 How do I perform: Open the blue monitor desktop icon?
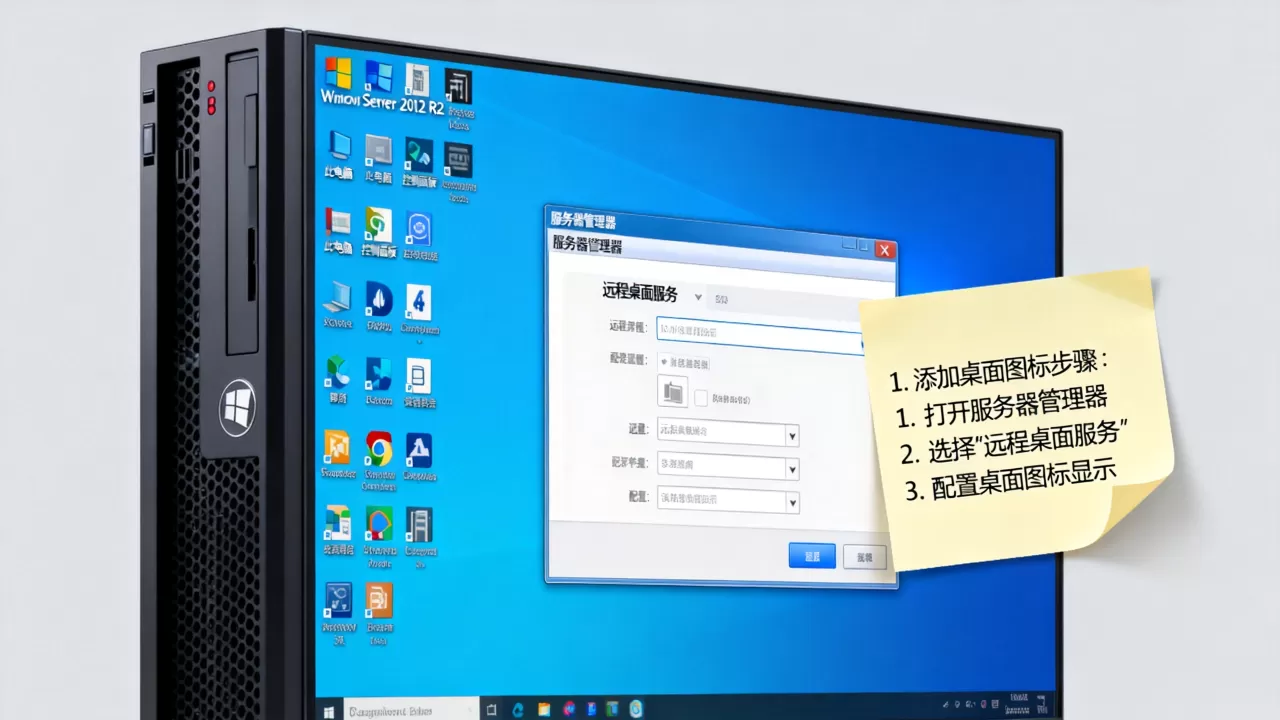[339, 148]
